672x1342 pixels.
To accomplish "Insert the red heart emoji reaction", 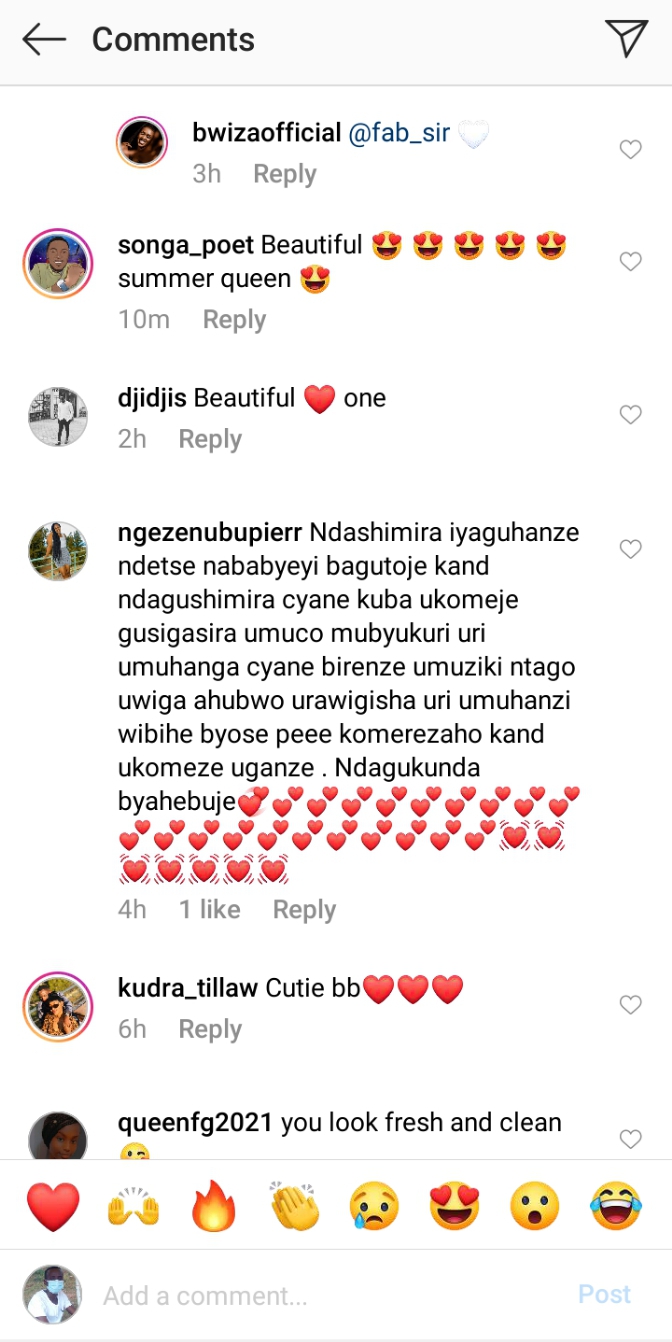I will tap(53, 1206).
